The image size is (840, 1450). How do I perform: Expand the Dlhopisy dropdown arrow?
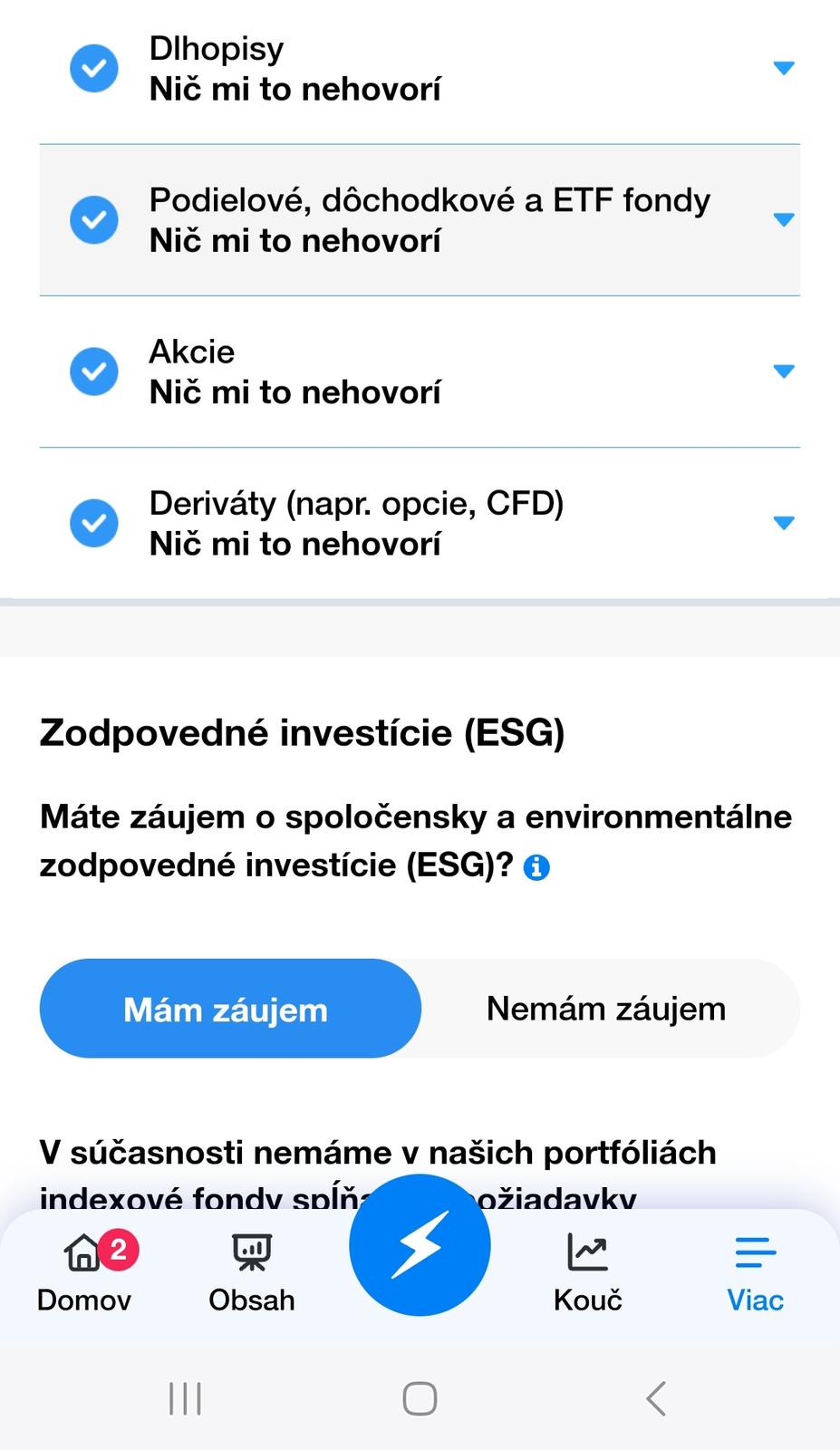(x=784, y=68)
